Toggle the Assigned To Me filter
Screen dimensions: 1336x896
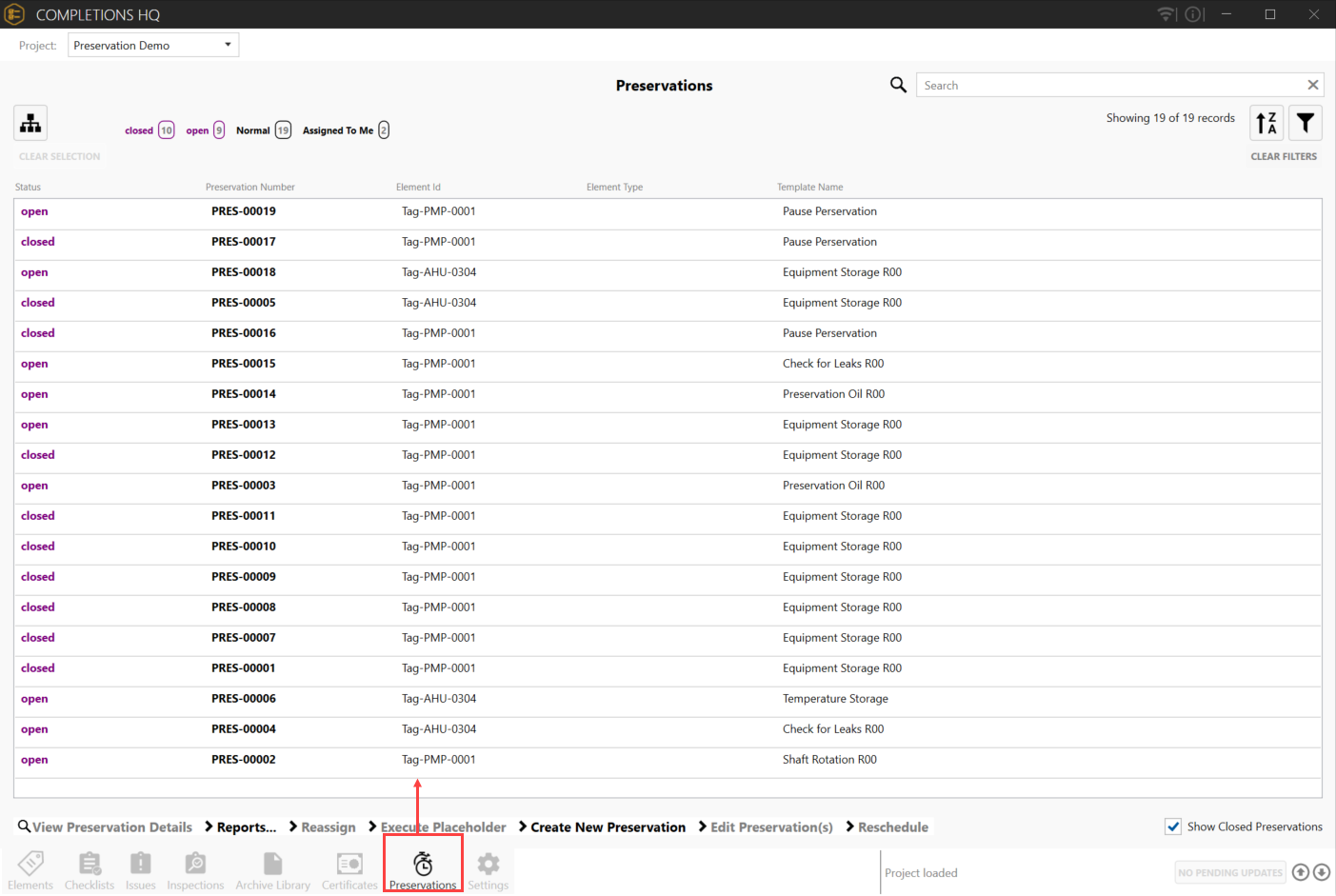coord(345,130)
